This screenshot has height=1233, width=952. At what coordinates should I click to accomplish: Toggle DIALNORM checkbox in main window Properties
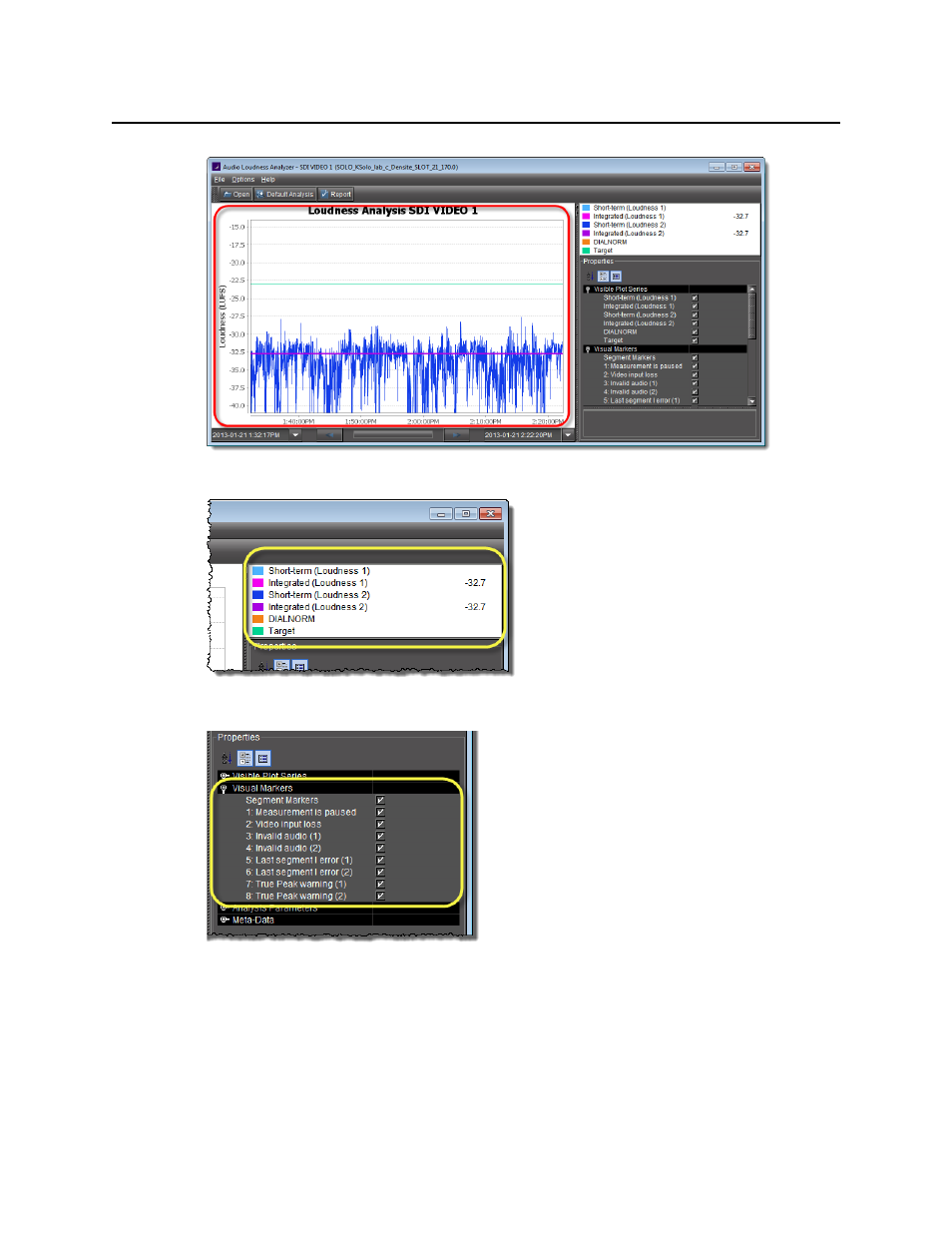(x=695, y=331)
